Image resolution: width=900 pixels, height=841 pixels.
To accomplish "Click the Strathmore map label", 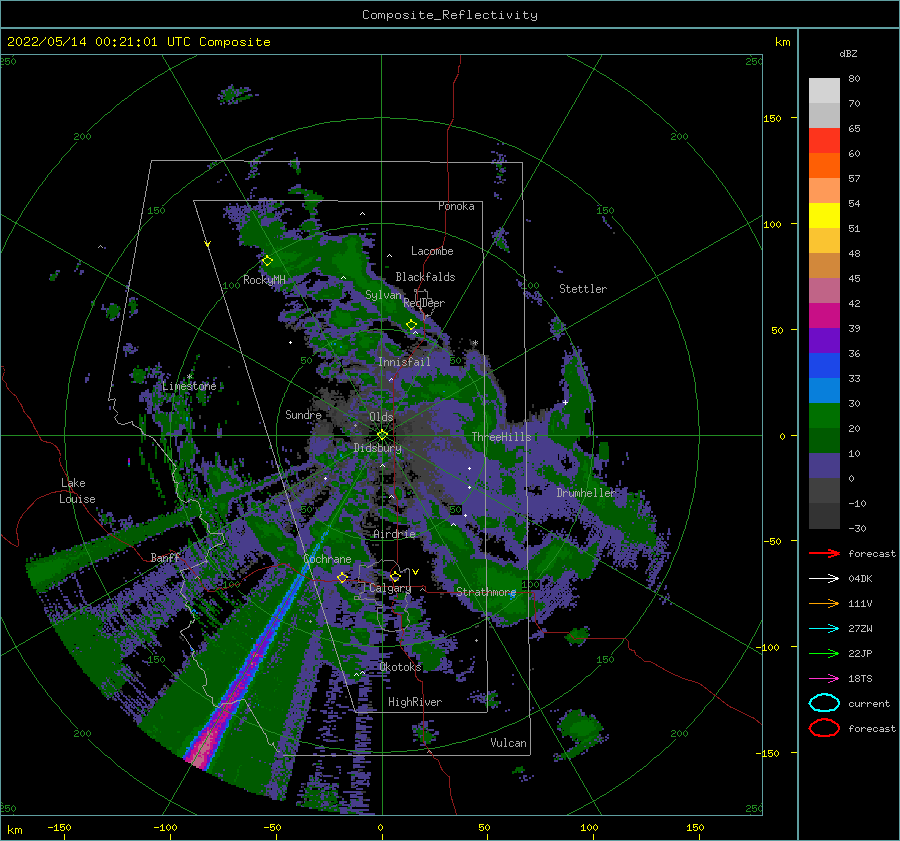I will 486,591.
